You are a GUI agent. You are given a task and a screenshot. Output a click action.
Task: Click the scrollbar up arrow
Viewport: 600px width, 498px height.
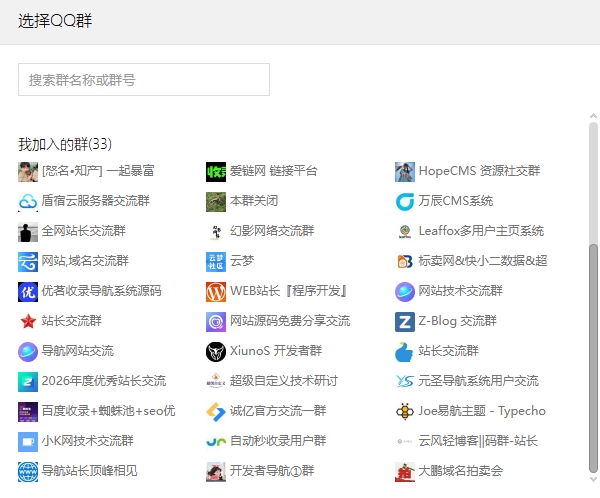pyautogui.click(x=593, y=115)
